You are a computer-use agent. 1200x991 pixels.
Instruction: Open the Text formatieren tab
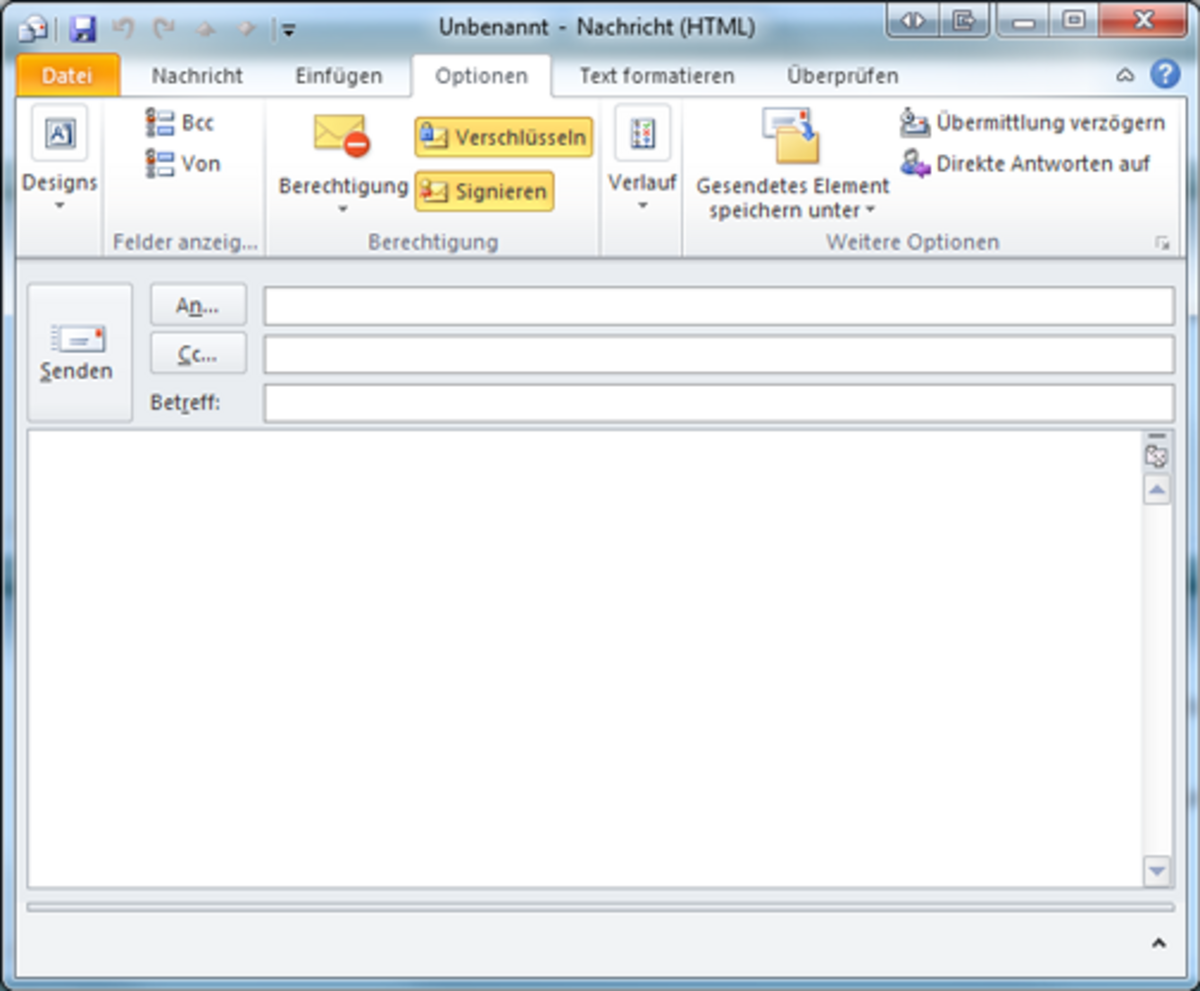click(x=657, y=76)
